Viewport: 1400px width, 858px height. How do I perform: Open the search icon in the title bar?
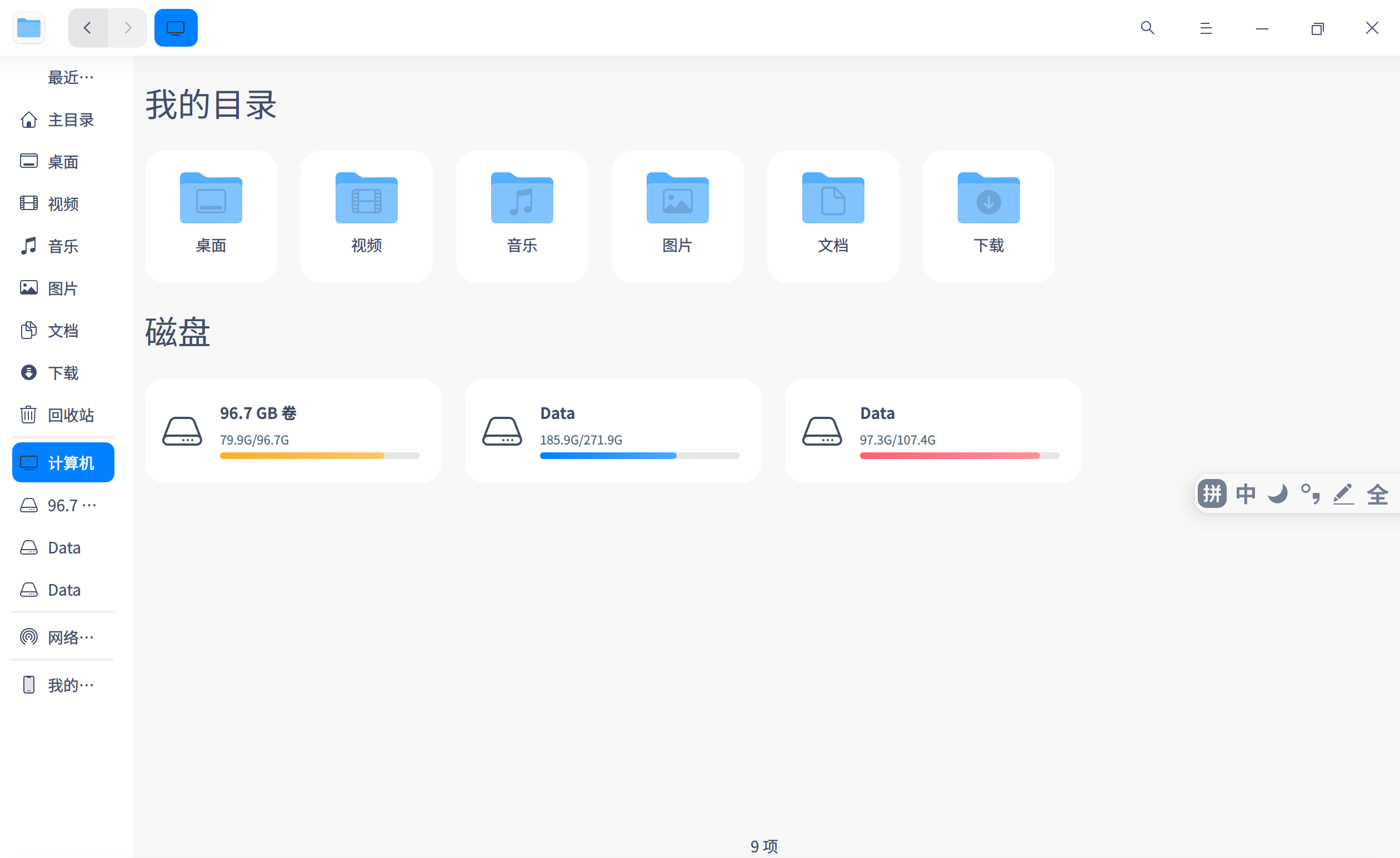tap(1147, 27)
